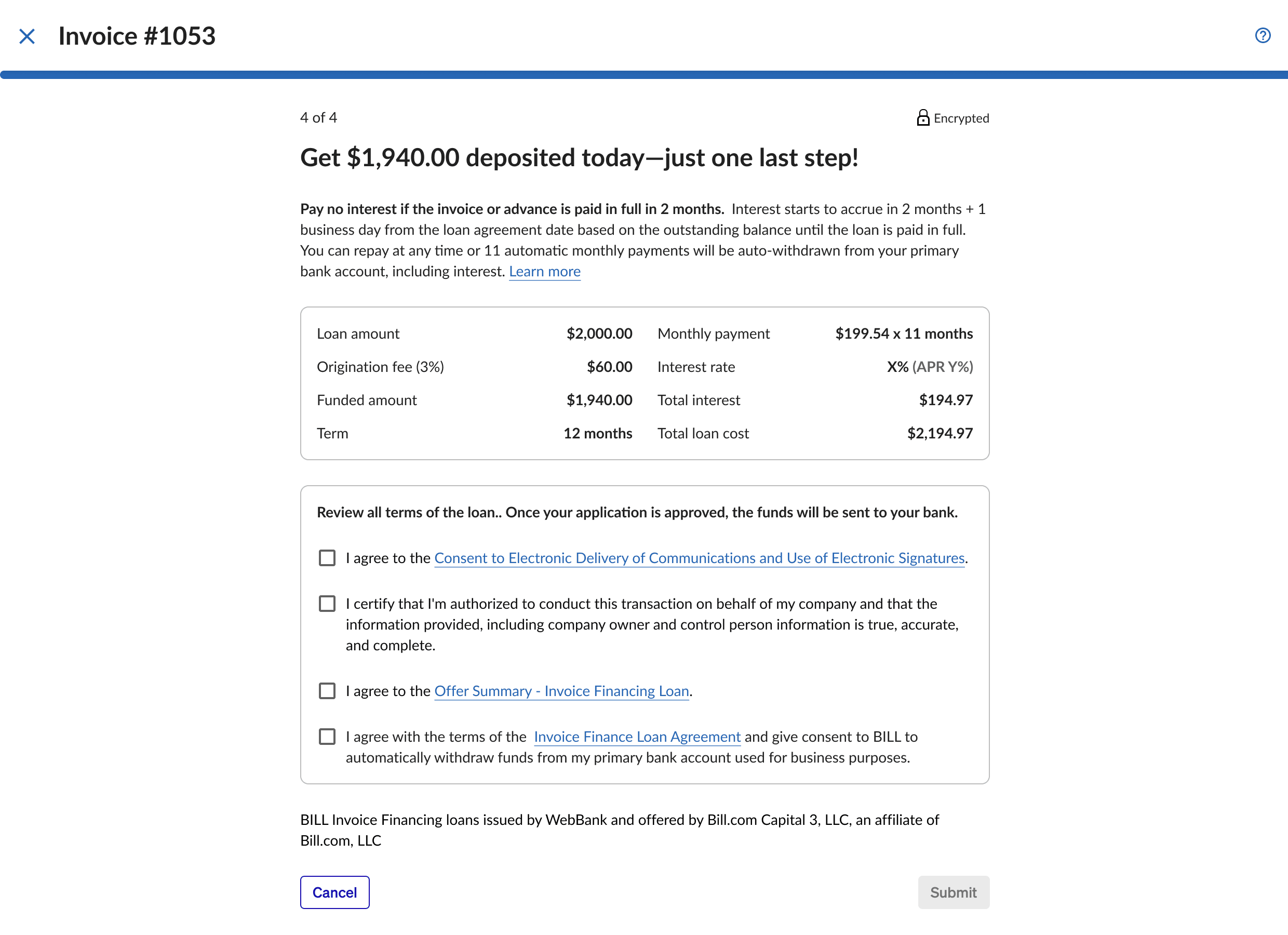Open the help question-mark icon
This screenshot has width=1288, height=935.
tap(1263, 36)
